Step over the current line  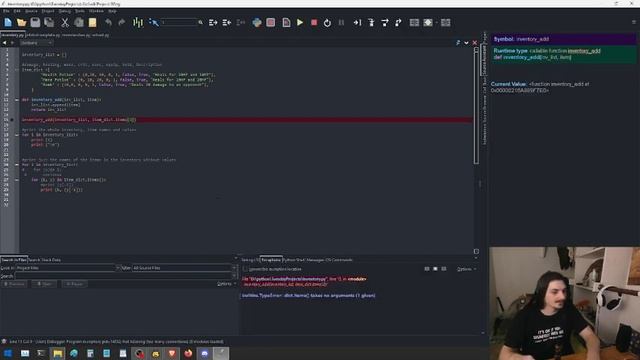[385, 22]
